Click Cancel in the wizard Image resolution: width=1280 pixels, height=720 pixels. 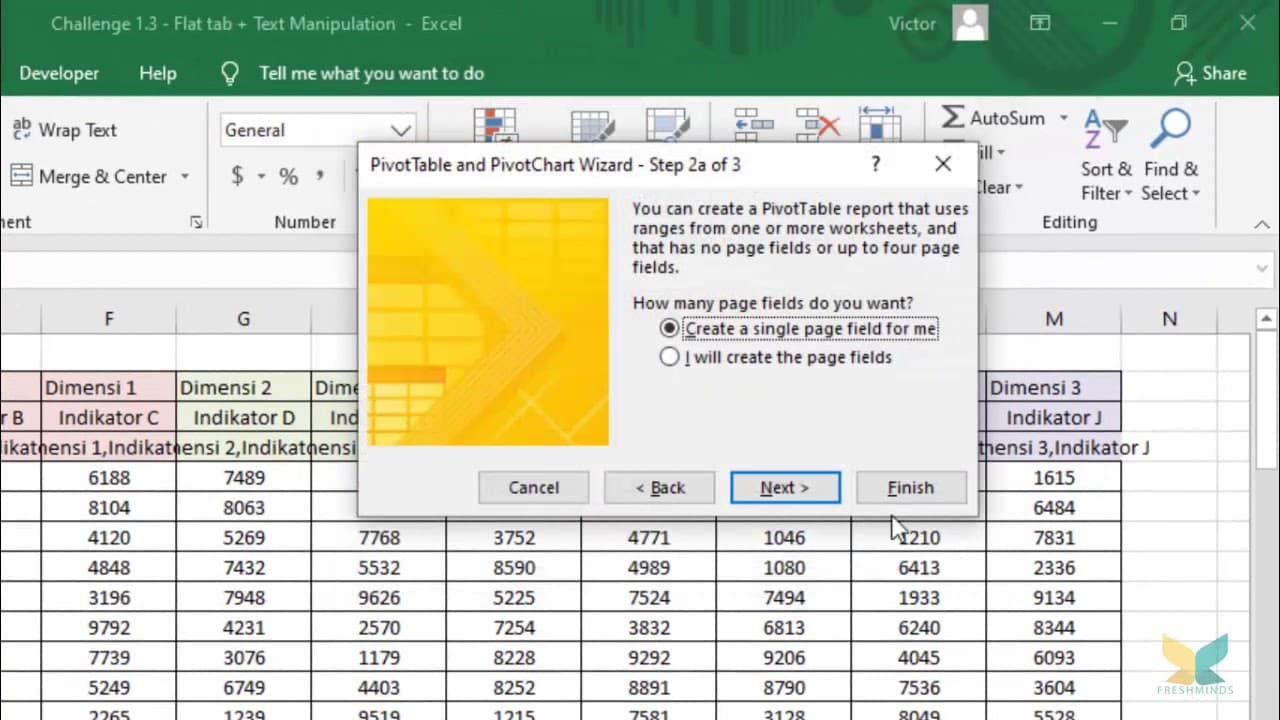[534, 487]
